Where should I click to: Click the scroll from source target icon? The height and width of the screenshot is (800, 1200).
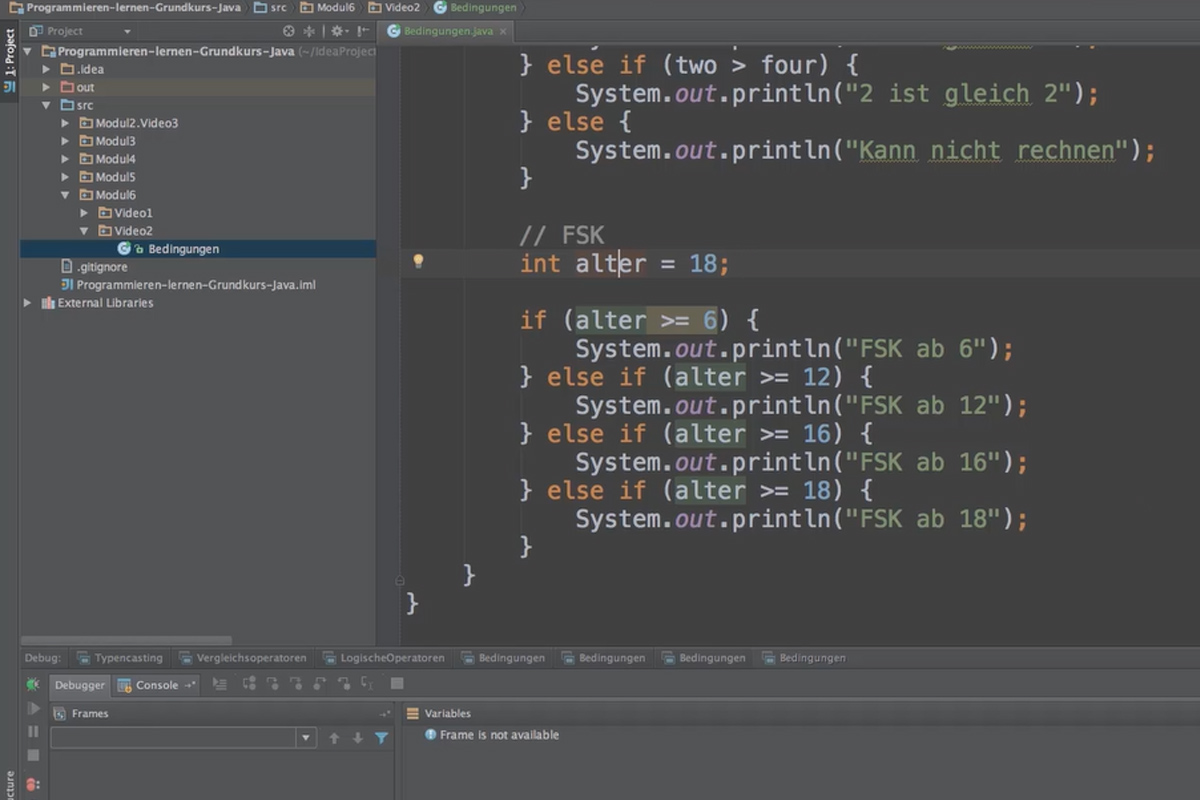pyautogui.click(x=289, y=31)
